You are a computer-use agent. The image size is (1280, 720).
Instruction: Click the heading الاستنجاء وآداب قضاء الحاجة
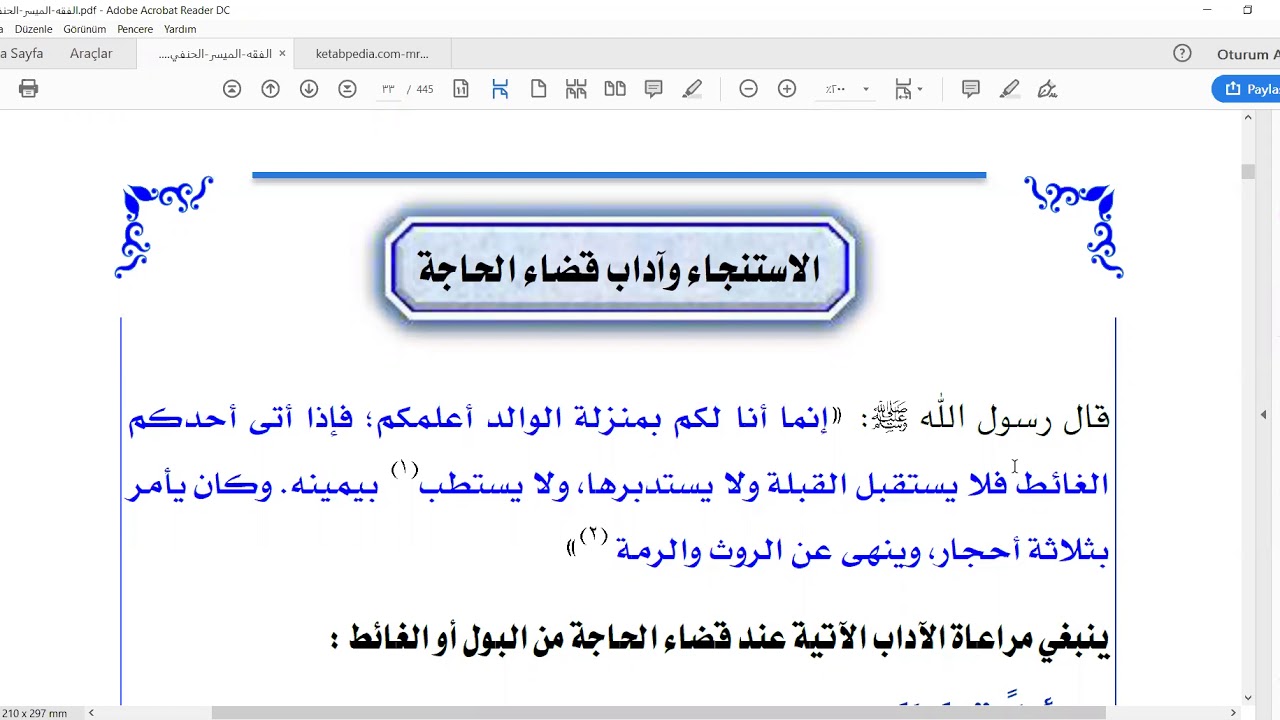tap(619, 268)
